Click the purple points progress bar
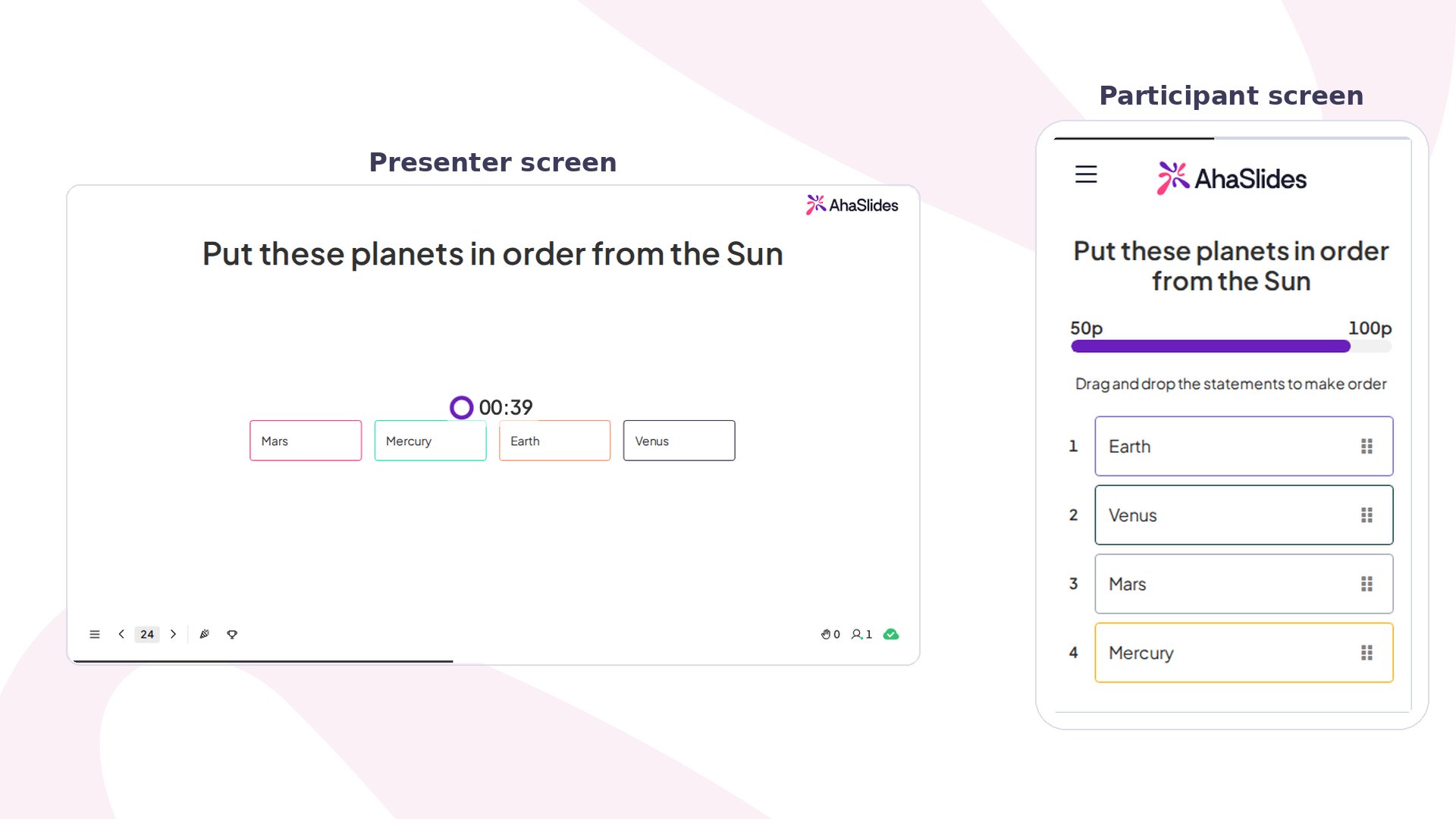Screen dimensions: 1456x819 coord(1231,347)
